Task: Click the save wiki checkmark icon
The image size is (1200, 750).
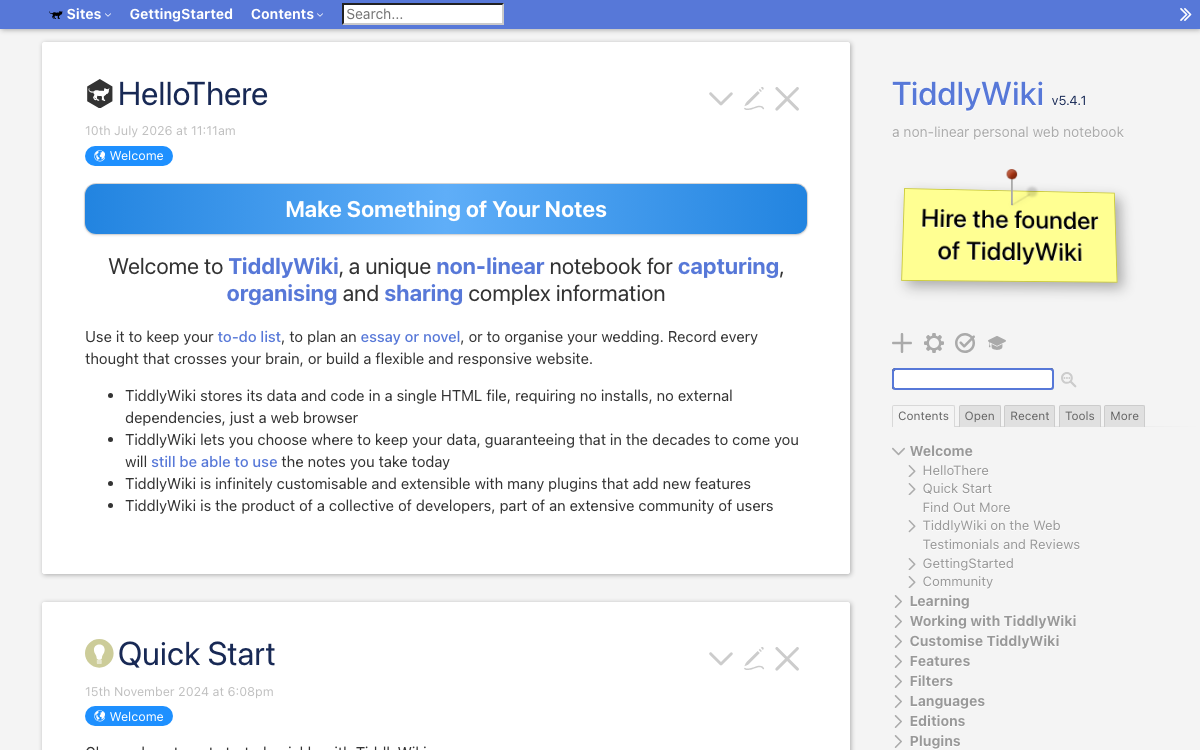Action: click(965, 343)
